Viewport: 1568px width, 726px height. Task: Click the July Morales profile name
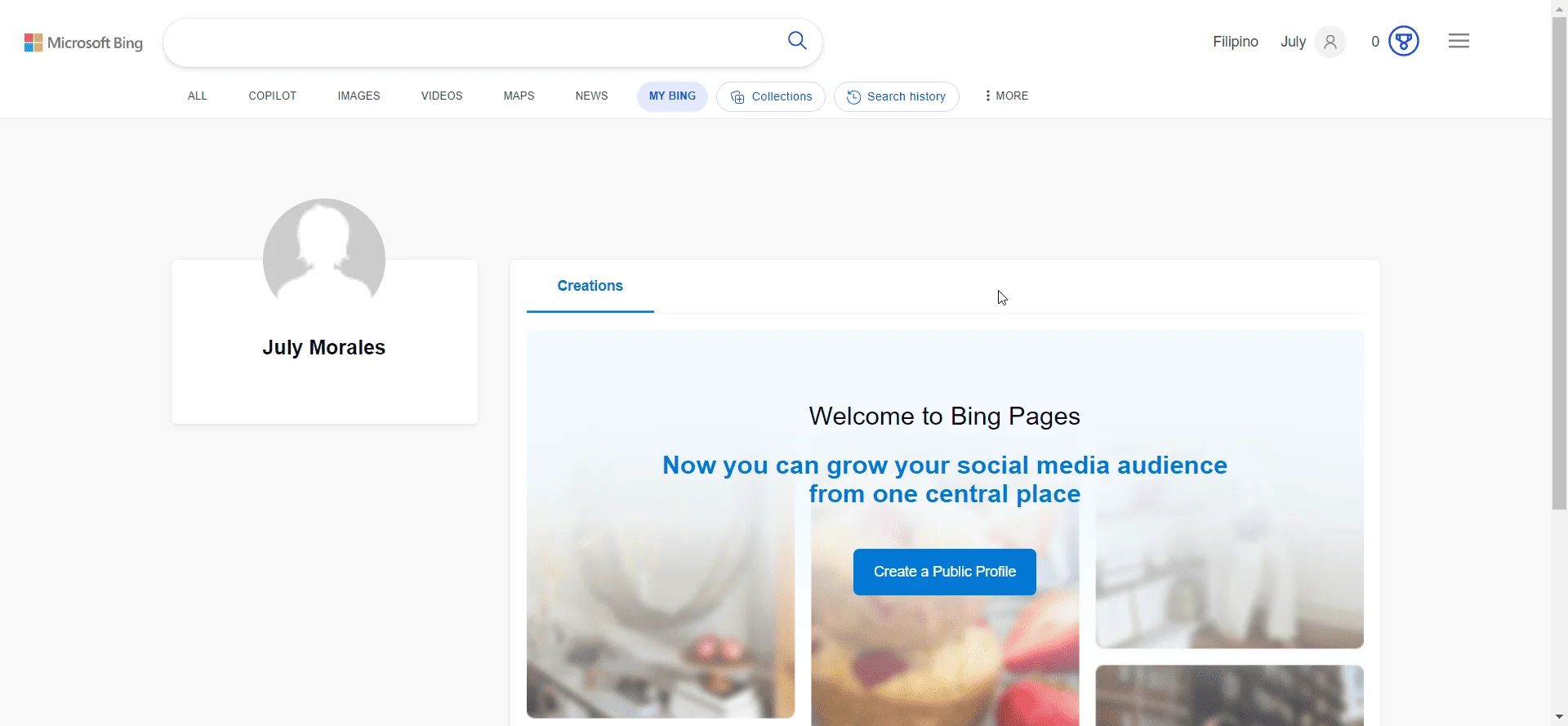pyautogui.click(x=324, y=347)
